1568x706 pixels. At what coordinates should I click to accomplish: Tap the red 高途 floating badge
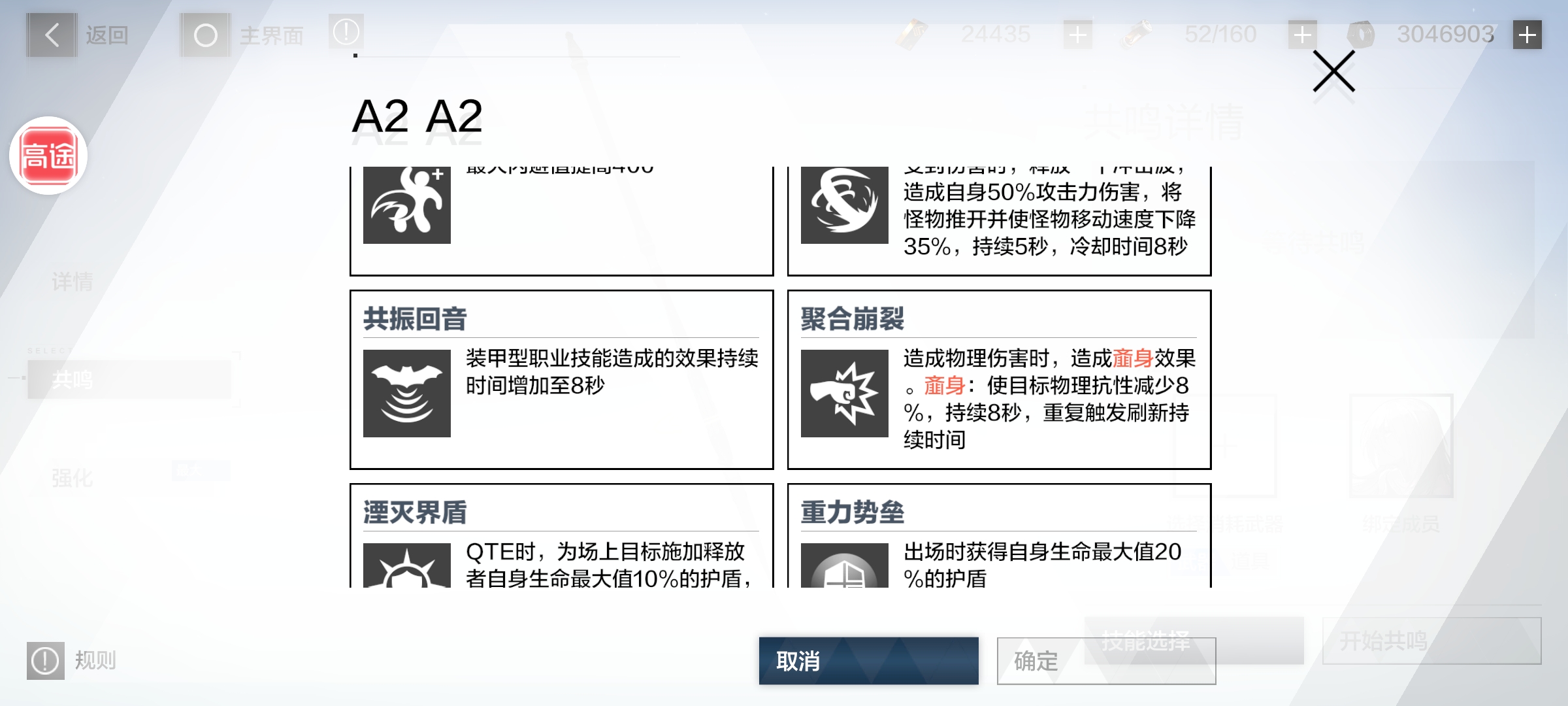[48, 156]
